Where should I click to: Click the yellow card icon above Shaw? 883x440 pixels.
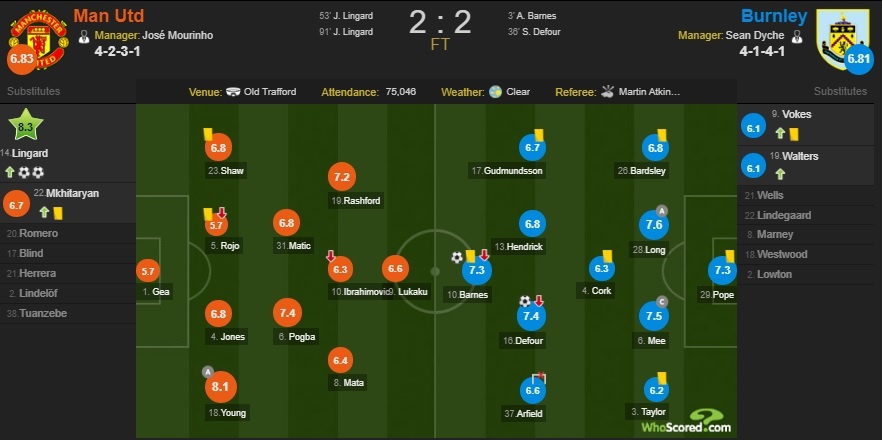tap(207, 132)
